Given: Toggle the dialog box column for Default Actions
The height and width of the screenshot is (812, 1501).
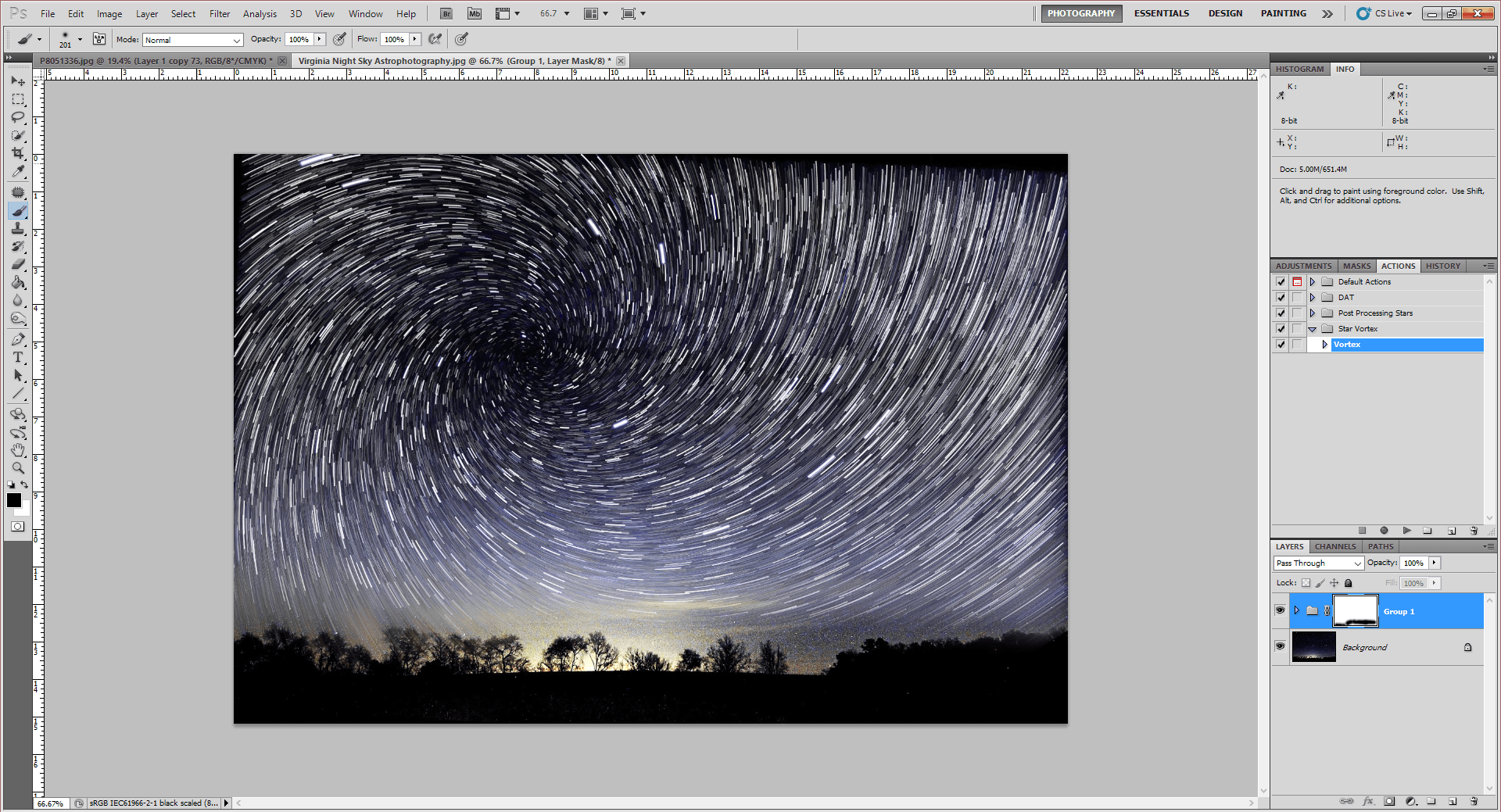Looking at the screenshot, I should click(1297, 281).
